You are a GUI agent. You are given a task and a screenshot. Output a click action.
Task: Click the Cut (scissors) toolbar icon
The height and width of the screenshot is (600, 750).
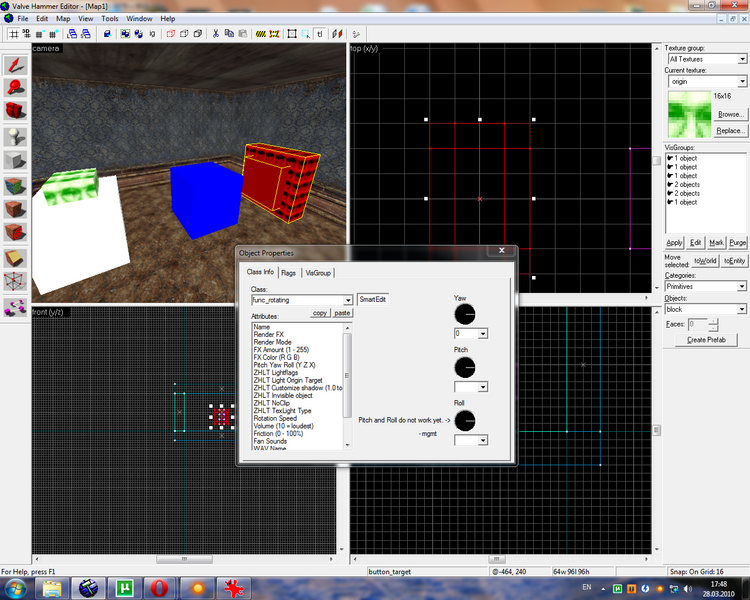tap(216, 34)
